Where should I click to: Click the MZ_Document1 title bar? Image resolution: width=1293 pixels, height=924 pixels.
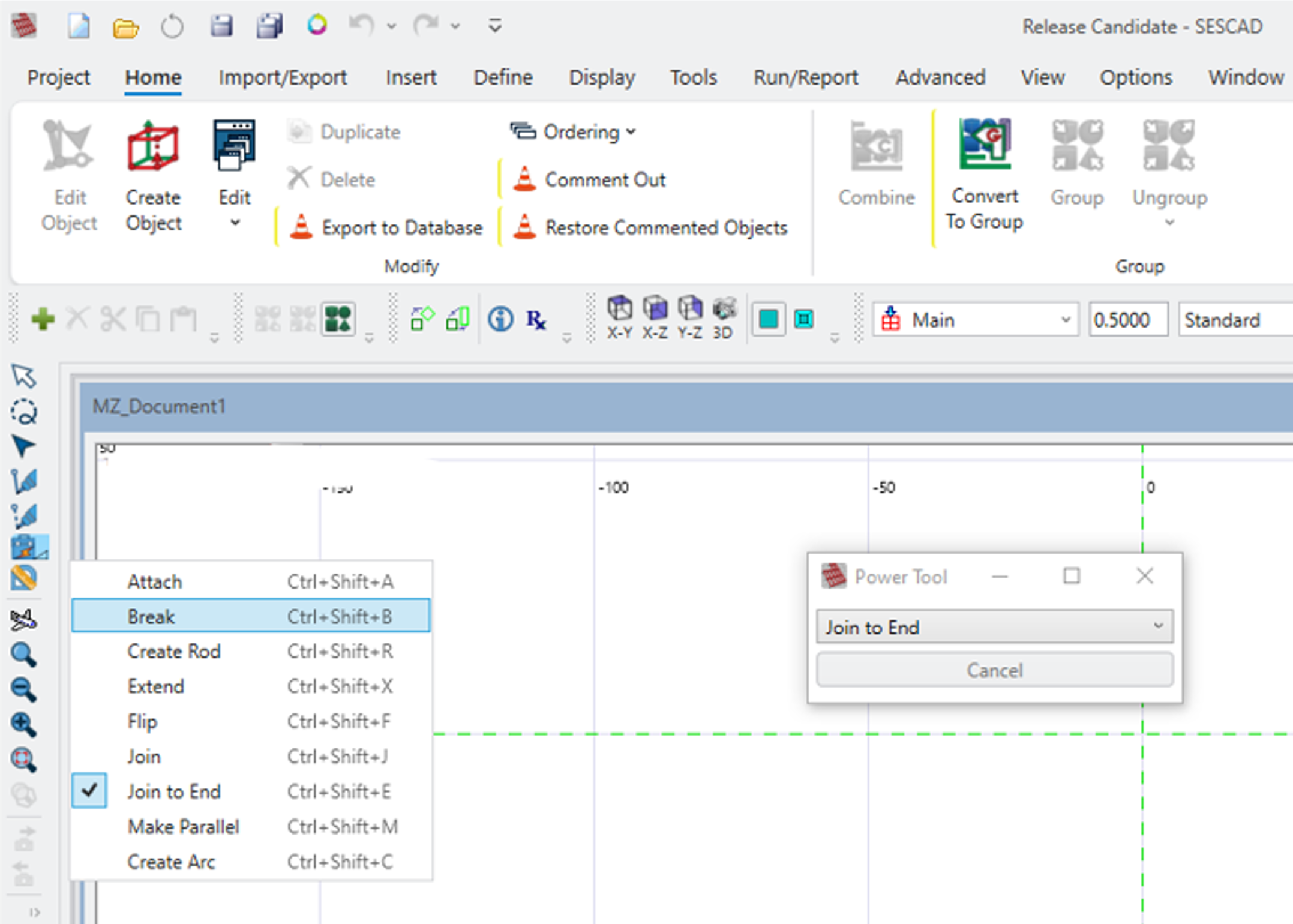(686, 406)
